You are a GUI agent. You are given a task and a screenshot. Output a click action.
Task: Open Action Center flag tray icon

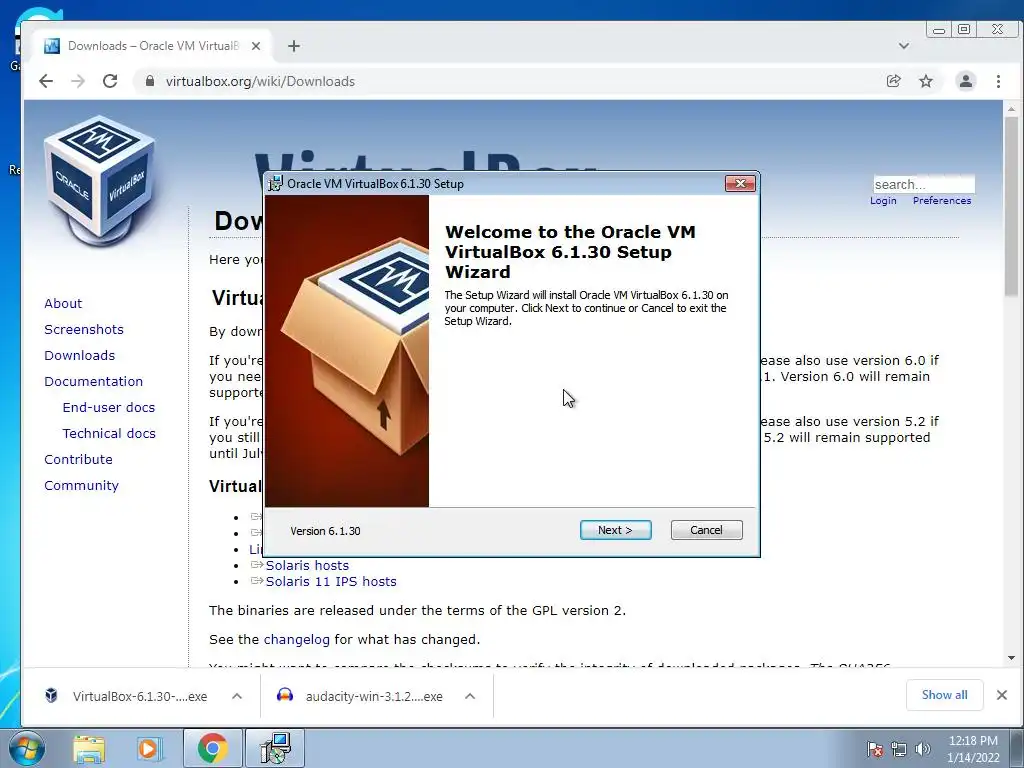(875, 749)
